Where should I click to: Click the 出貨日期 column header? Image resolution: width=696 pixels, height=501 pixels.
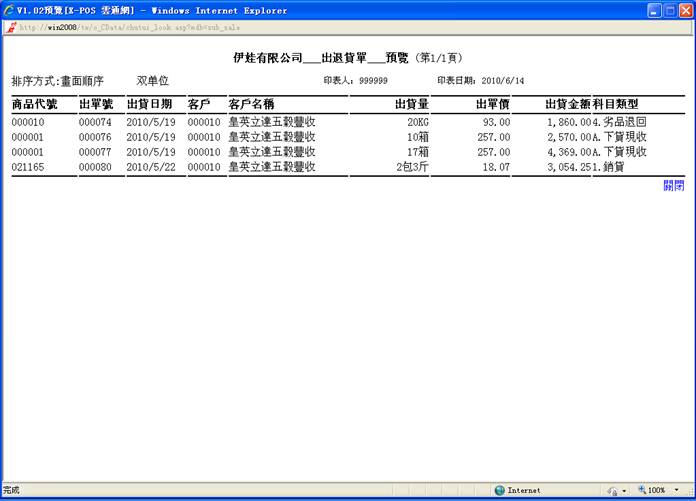click(x=149, y=104)
